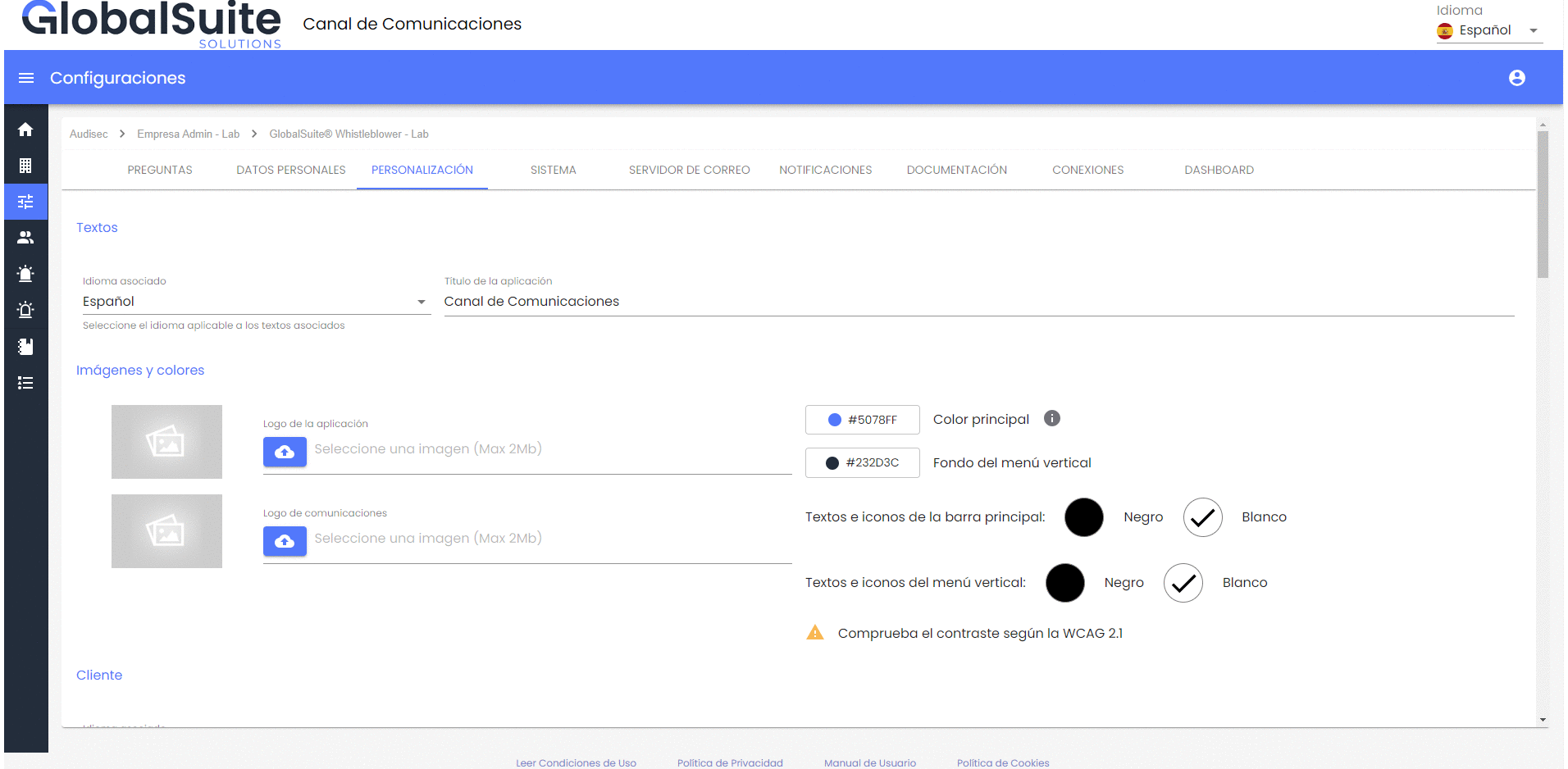Open the user account profile icon
Image resolution: width=1568 pixels, height=769 pixels.
(x=1516, y=78)
